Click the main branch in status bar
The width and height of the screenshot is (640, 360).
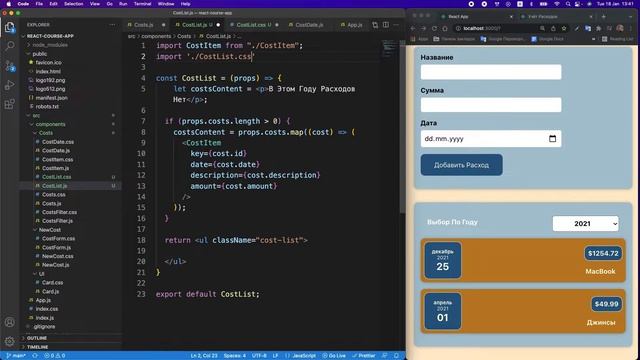[16, 356]
